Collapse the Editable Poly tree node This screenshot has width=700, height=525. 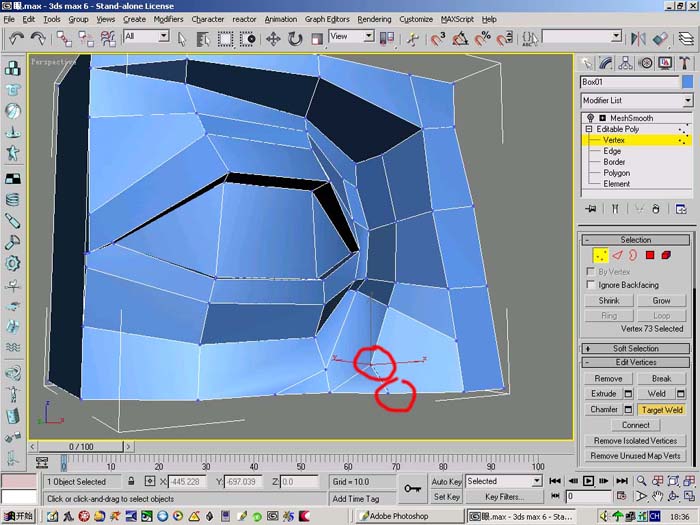pos(589,129)
